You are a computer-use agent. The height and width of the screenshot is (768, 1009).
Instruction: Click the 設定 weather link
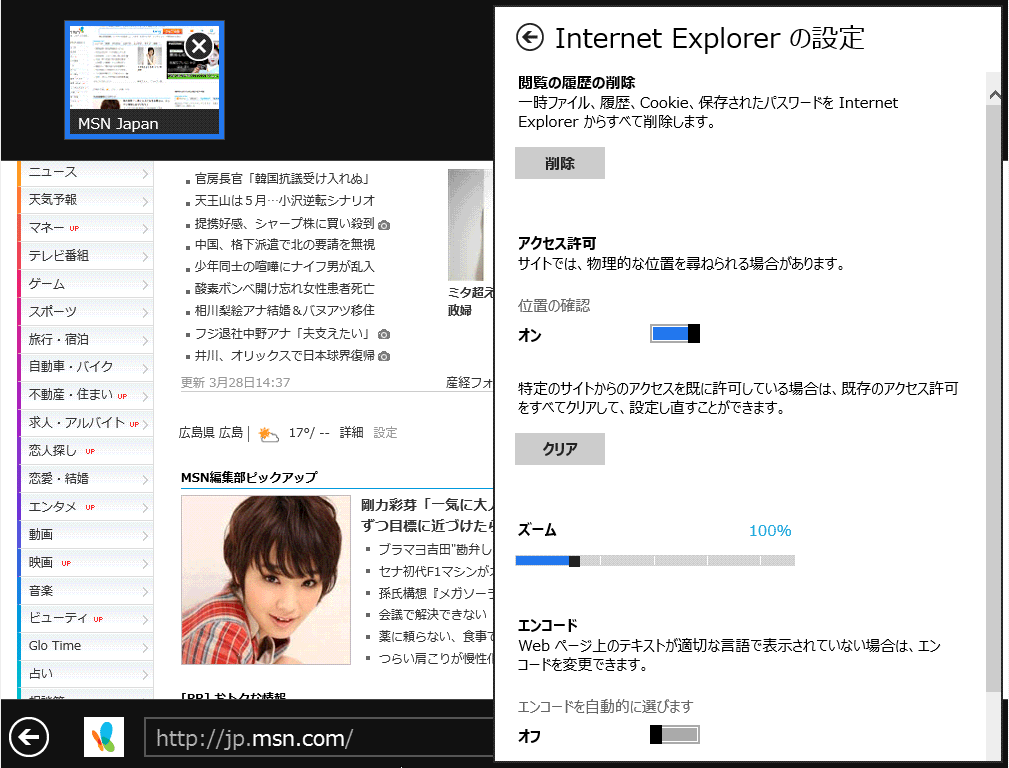pos(385,433)
